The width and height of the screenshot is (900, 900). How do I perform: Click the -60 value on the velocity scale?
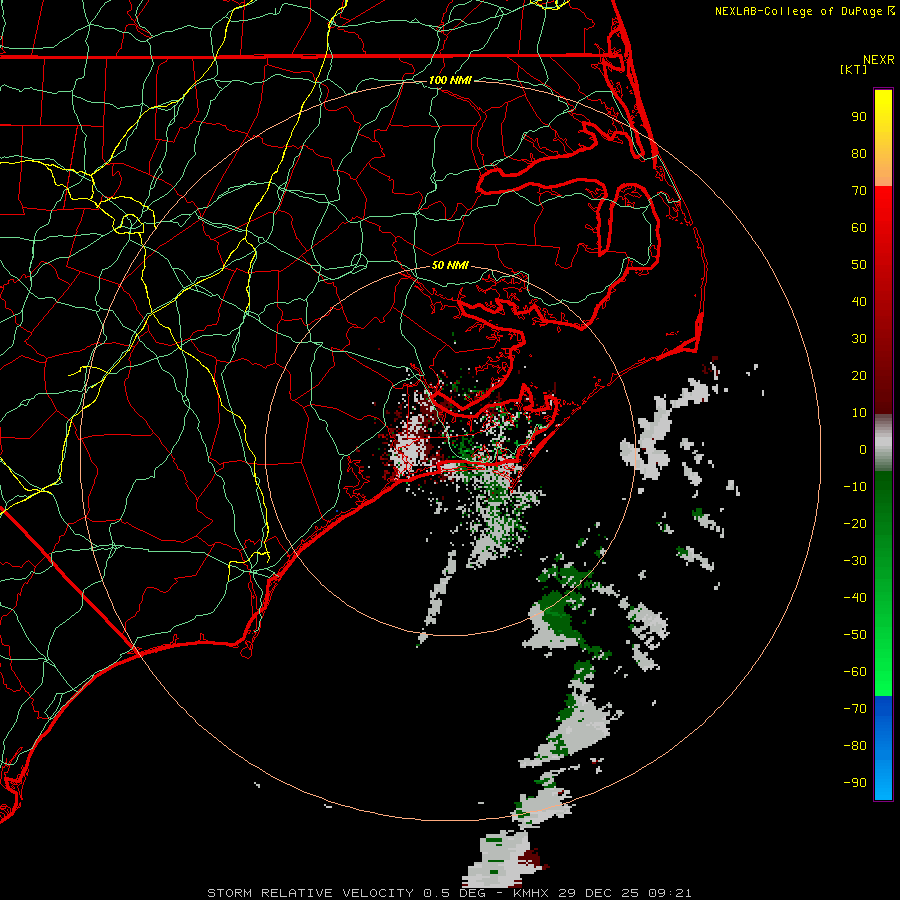point(855,672)
